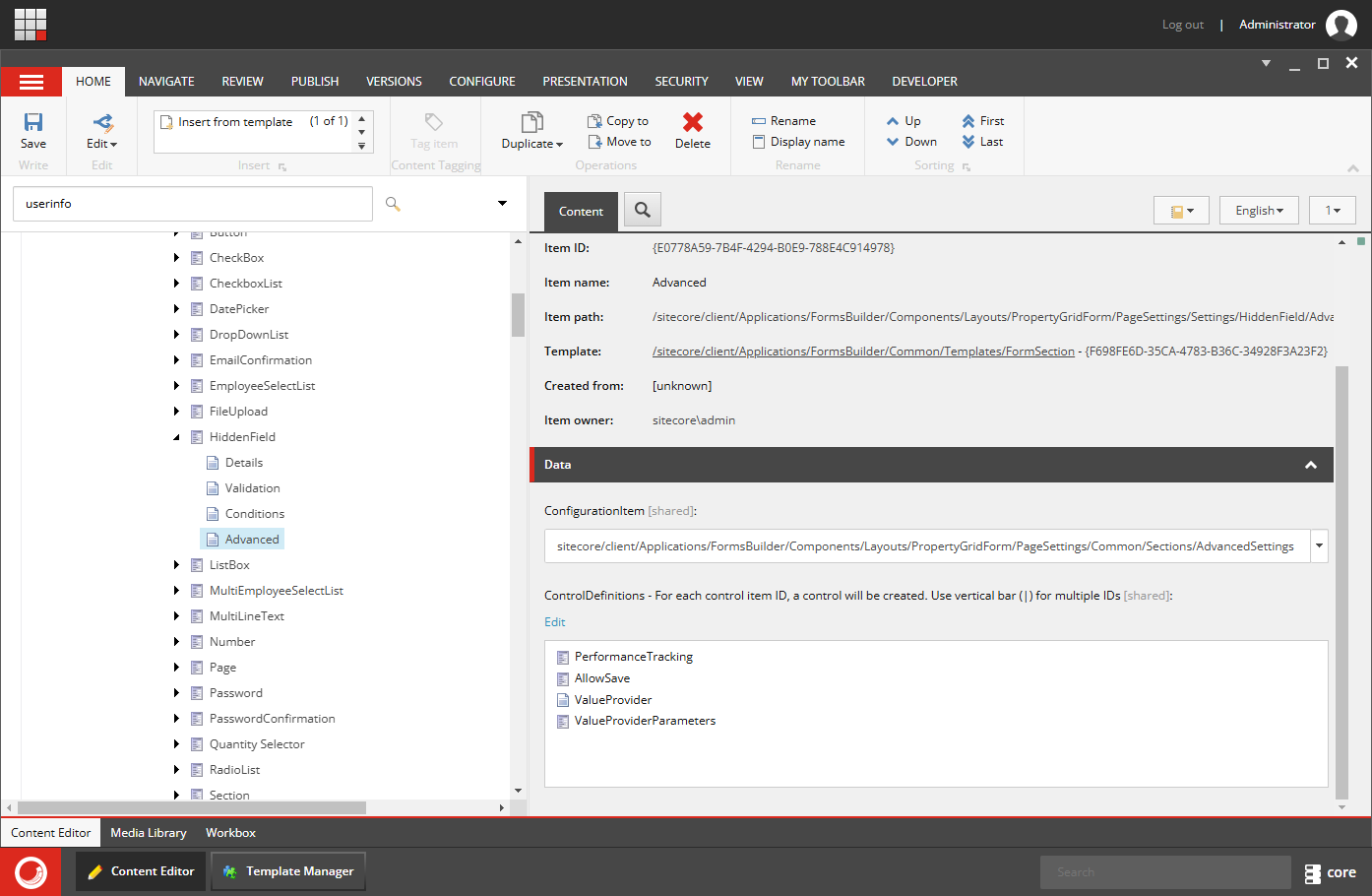1372x896 pixels.
Task: Open the Sorting group launcher icon
Action: click(x=967, y=167)
